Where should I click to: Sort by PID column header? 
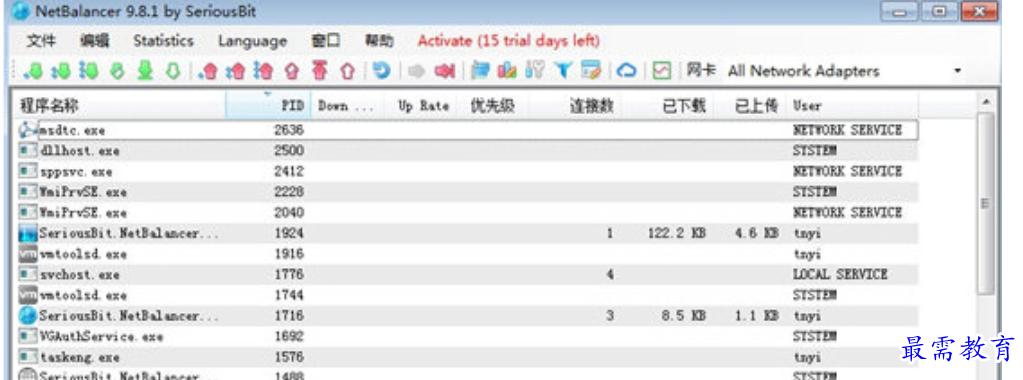click(x=267, y=106)
